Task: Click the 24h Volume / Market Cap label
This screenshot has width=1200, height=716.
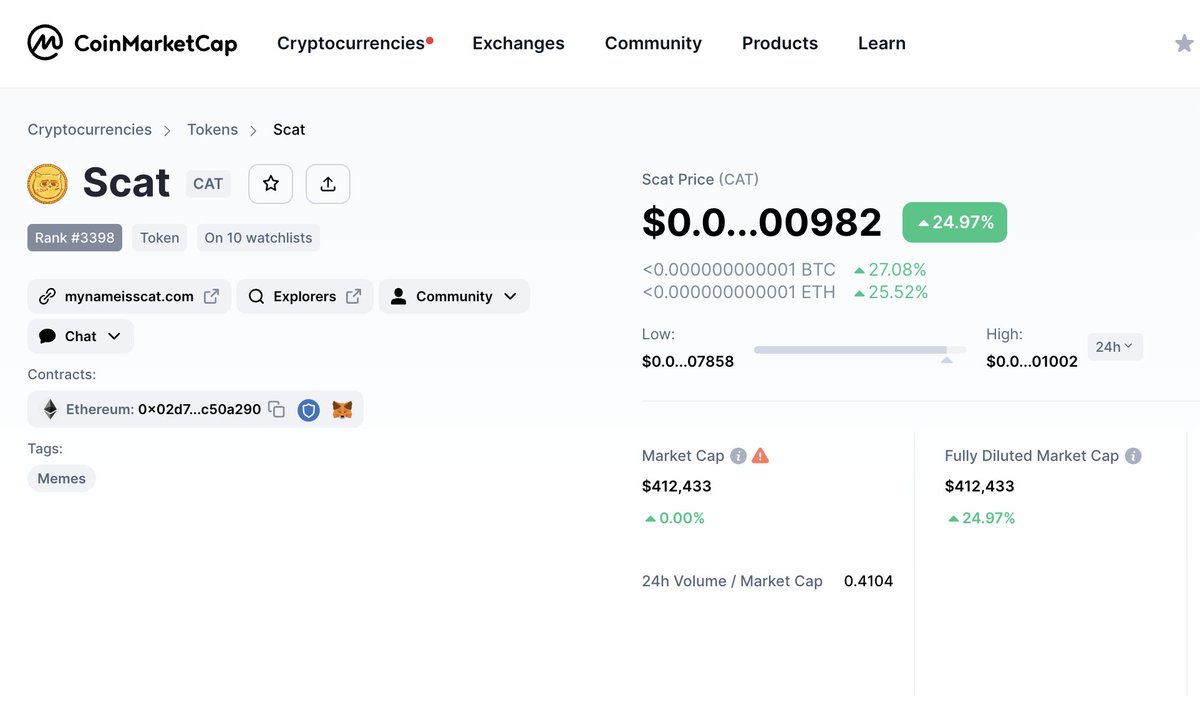Action: pos(732,581)
